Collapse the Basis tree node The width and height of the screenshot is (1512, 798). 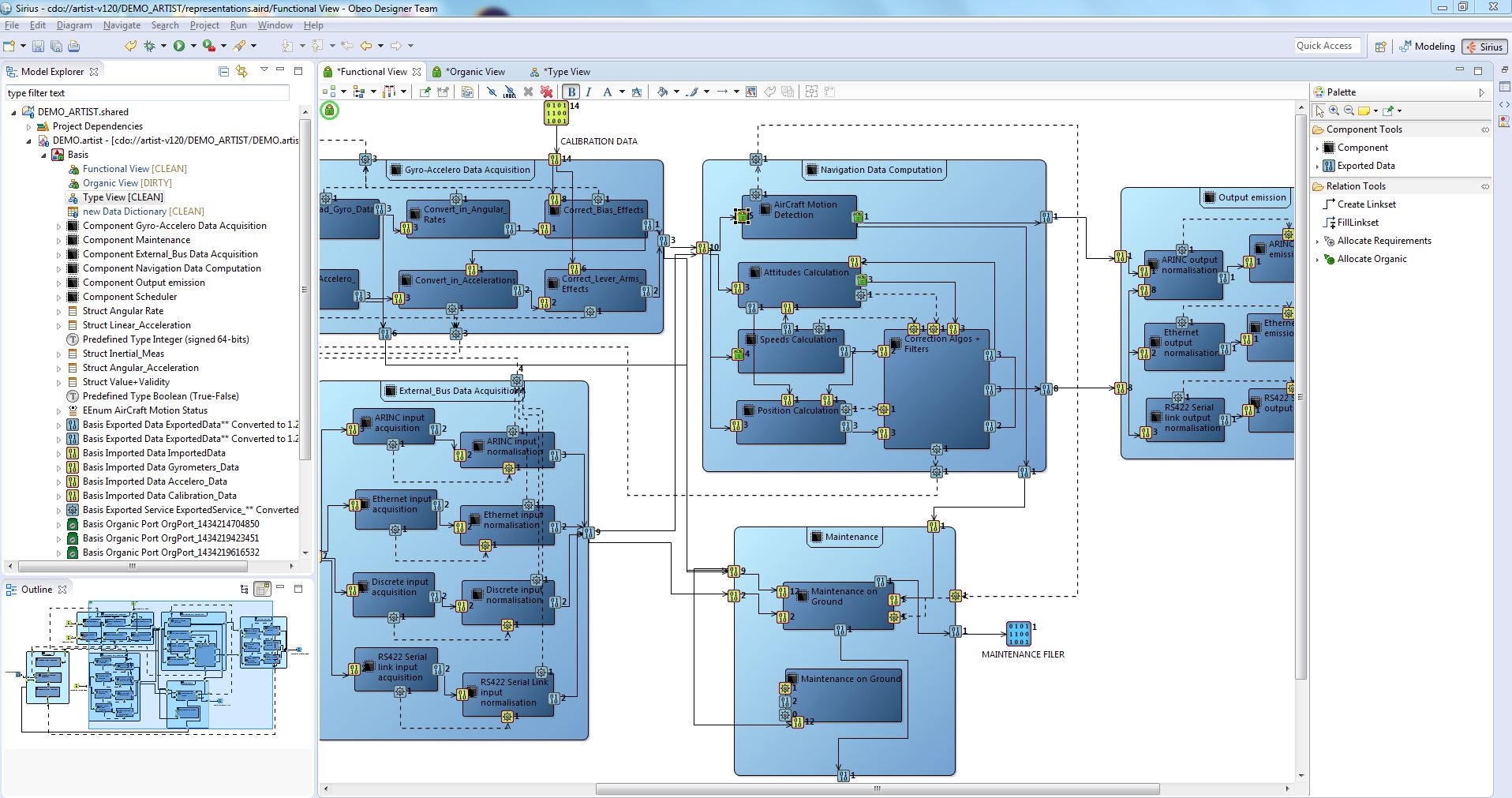click(44, 155)
